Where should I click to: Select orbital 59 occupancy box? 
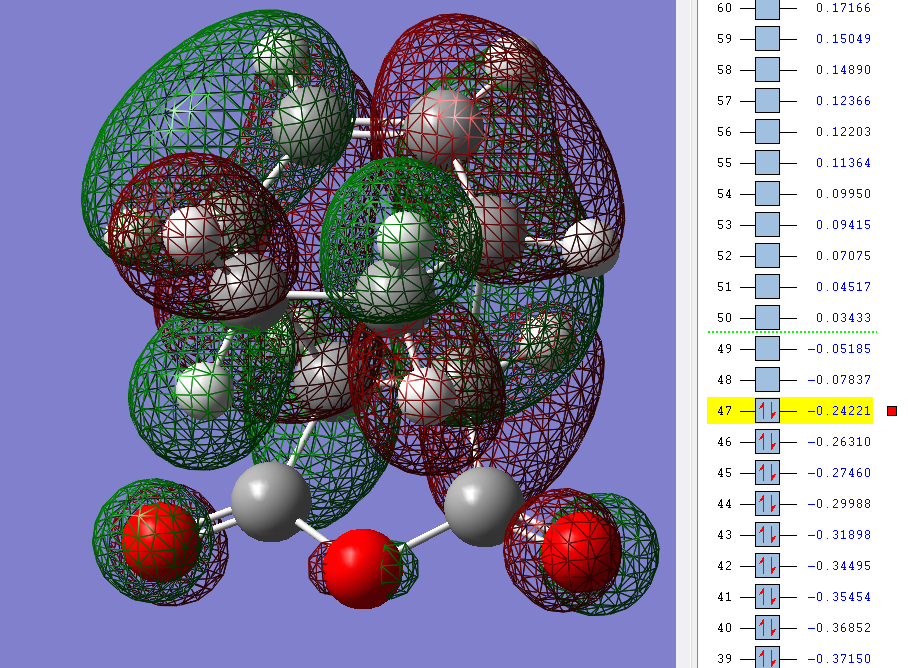tap(767, 39)
